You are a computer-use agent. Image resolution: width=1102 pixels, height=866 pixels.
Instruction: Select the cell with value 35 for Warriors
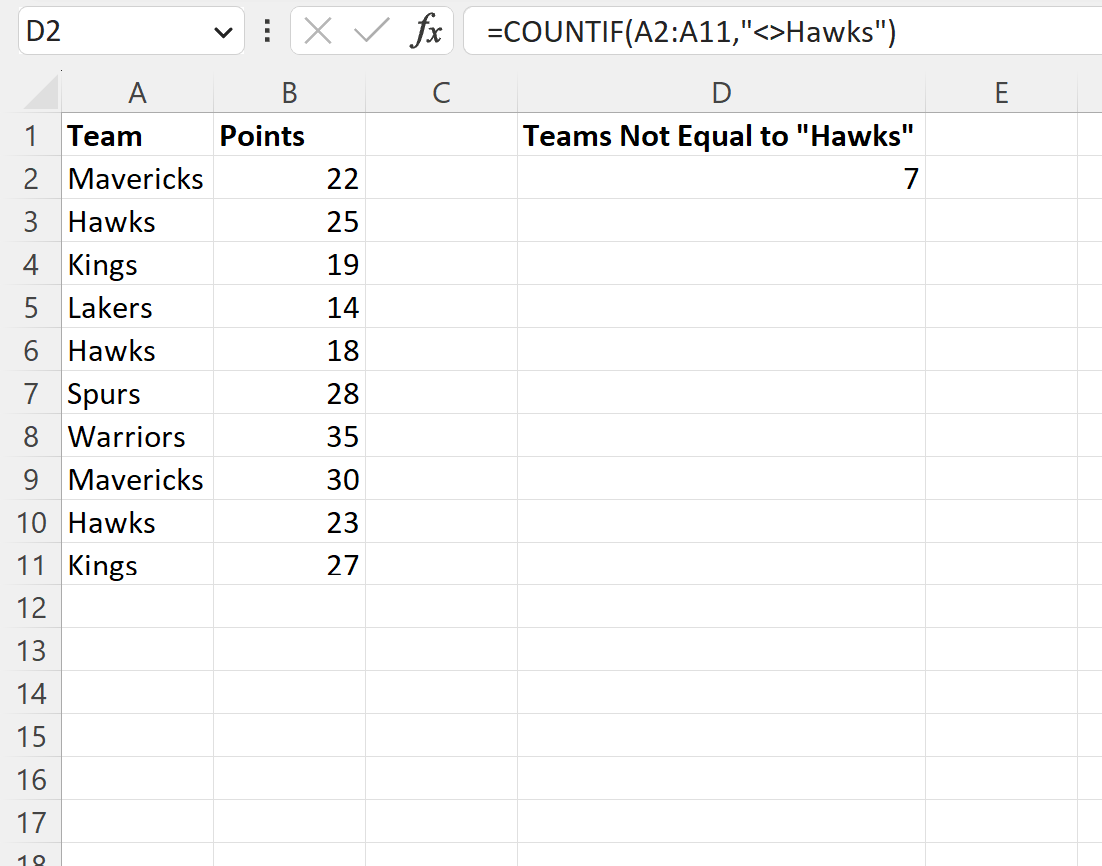[x=289, y=436]
